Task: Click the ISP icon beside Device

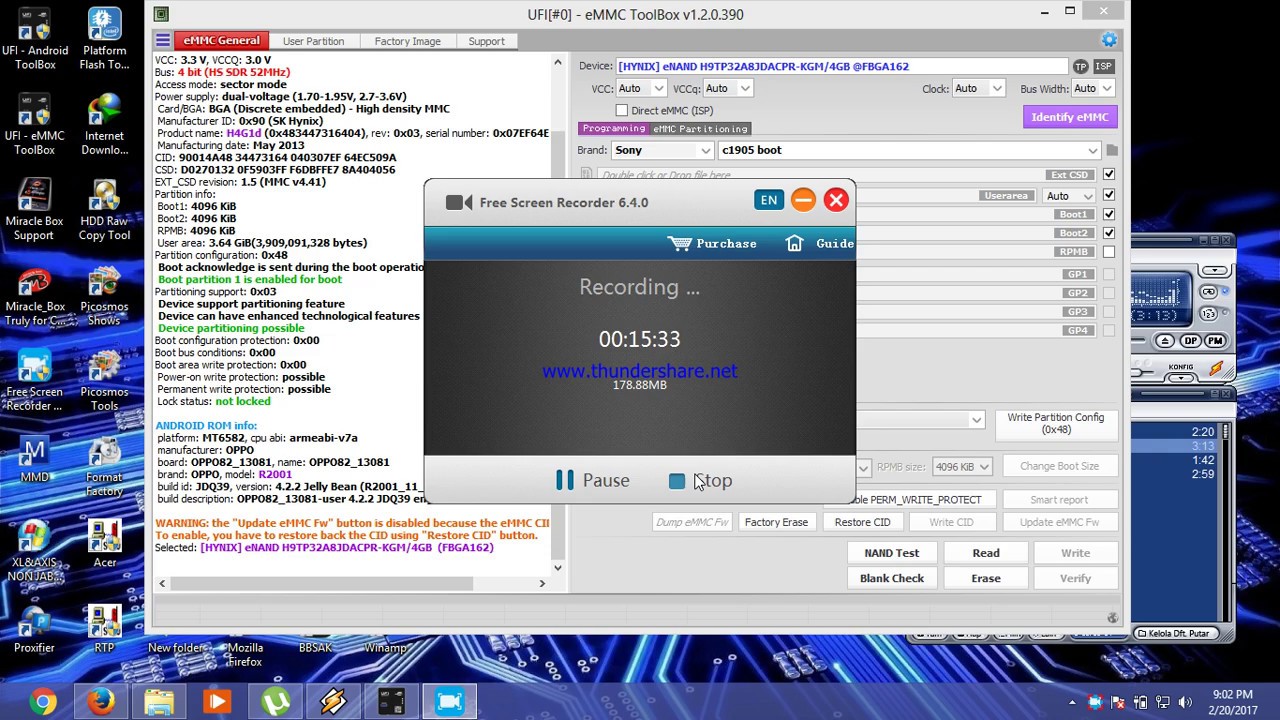Action: point(1103,66)
